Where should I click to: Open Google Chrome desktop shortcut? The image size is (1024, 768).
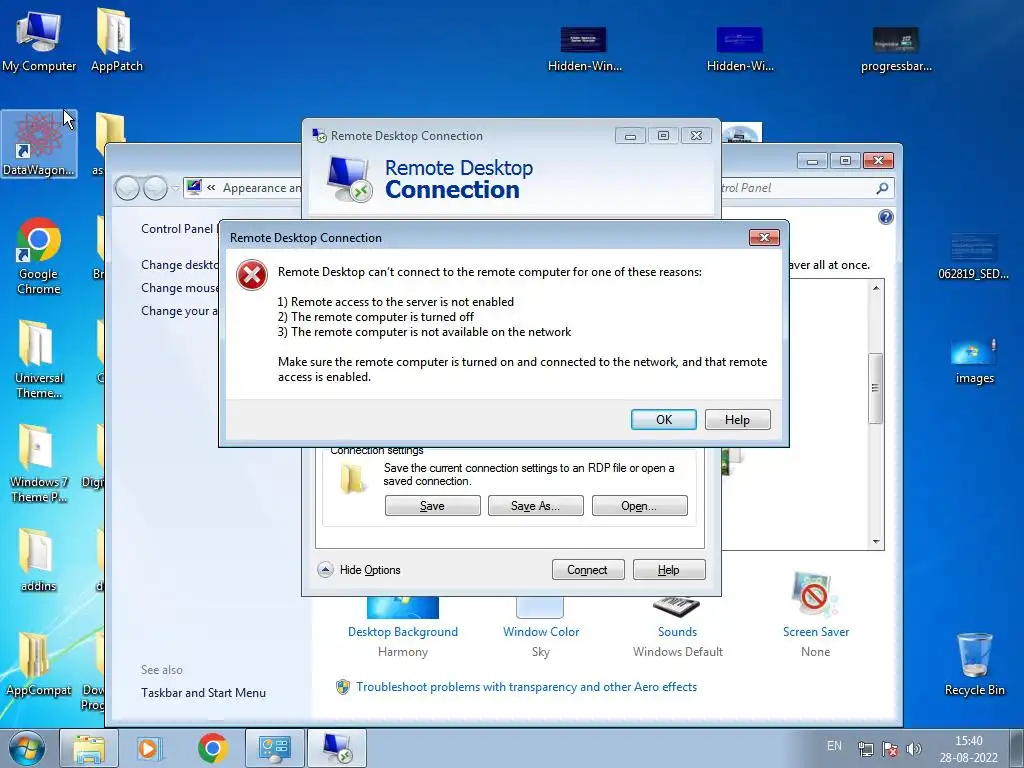[39, 256]
